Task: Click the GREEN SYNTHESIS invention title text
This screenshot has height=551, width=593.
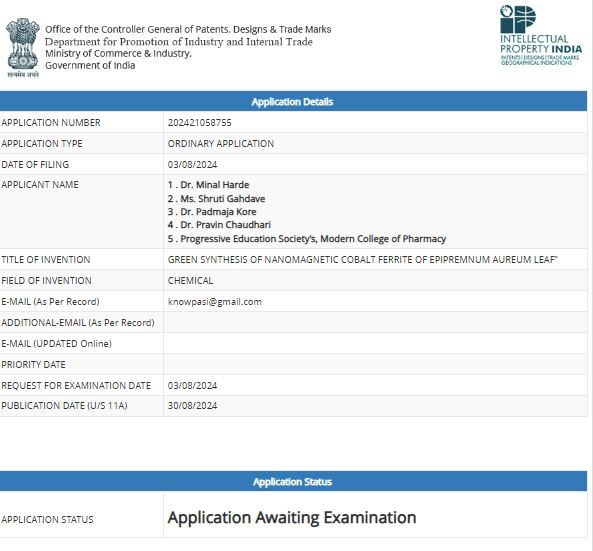Action: click(x=363, y=260)
